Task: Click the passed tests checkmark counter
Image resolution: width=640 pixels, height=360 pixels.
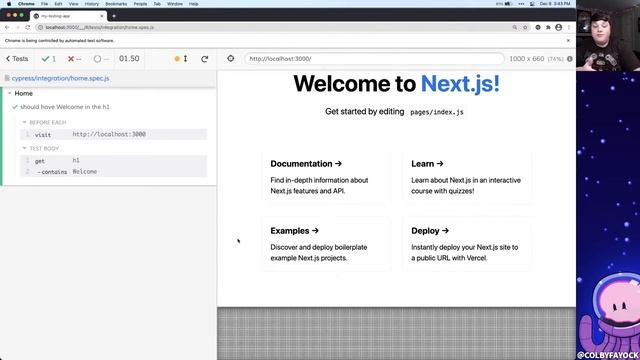Action: 49,59
